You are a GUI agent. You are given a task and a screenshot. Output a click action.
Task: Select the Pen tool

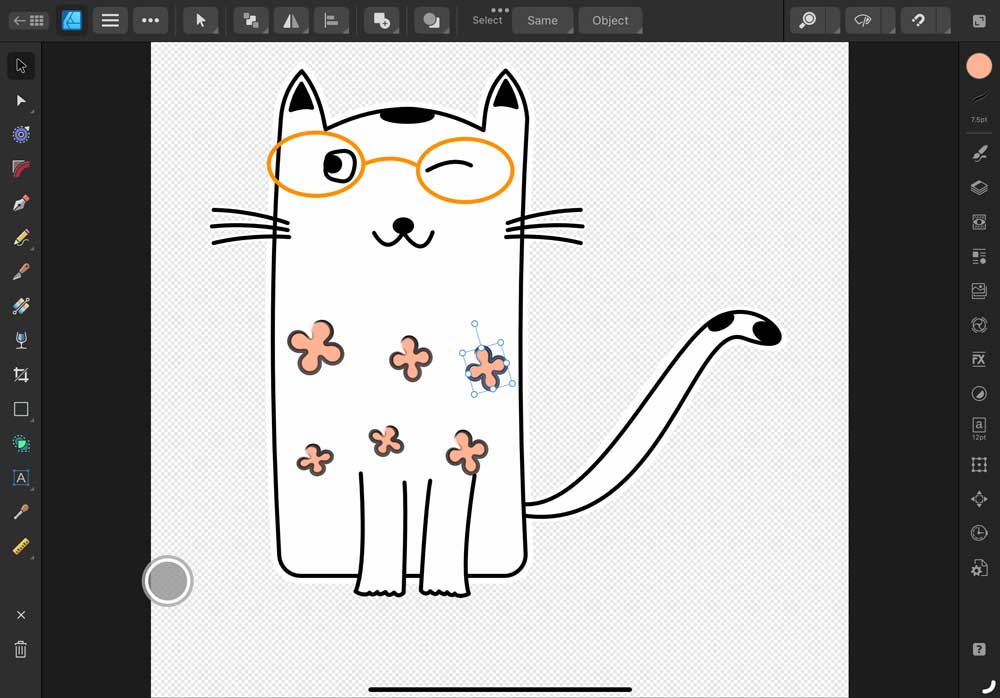click(x=21, y=204)
